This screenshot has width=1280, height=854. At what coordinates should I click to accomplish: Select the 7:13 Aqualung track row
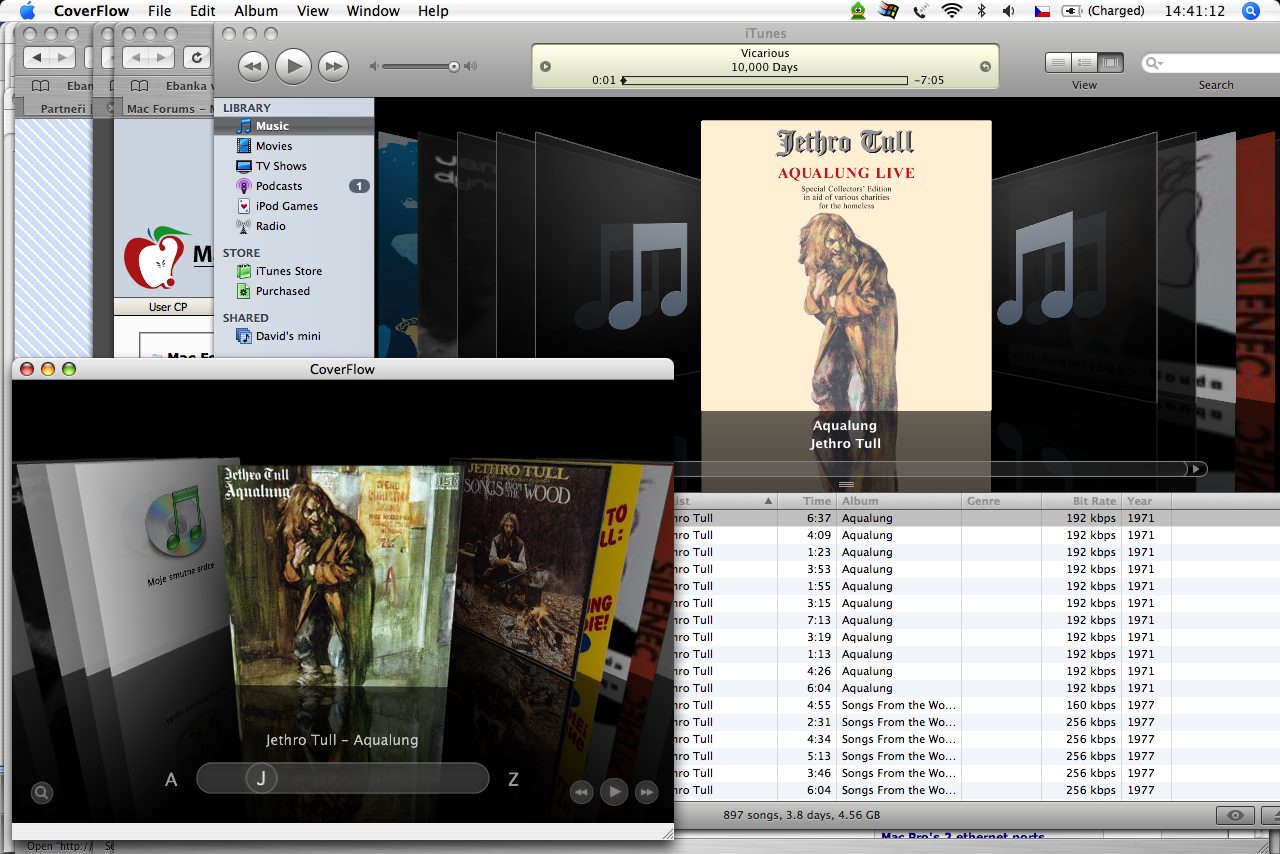(x=976, y=620)
